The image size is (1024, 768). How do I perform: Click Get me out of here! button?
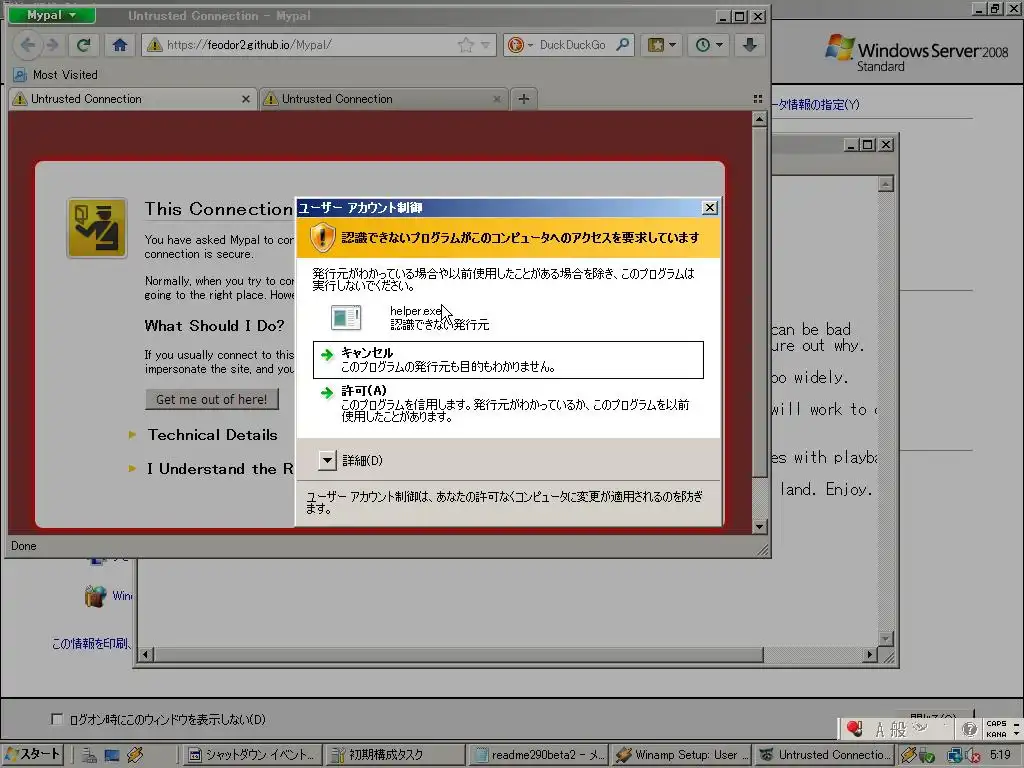pos(212,399)
